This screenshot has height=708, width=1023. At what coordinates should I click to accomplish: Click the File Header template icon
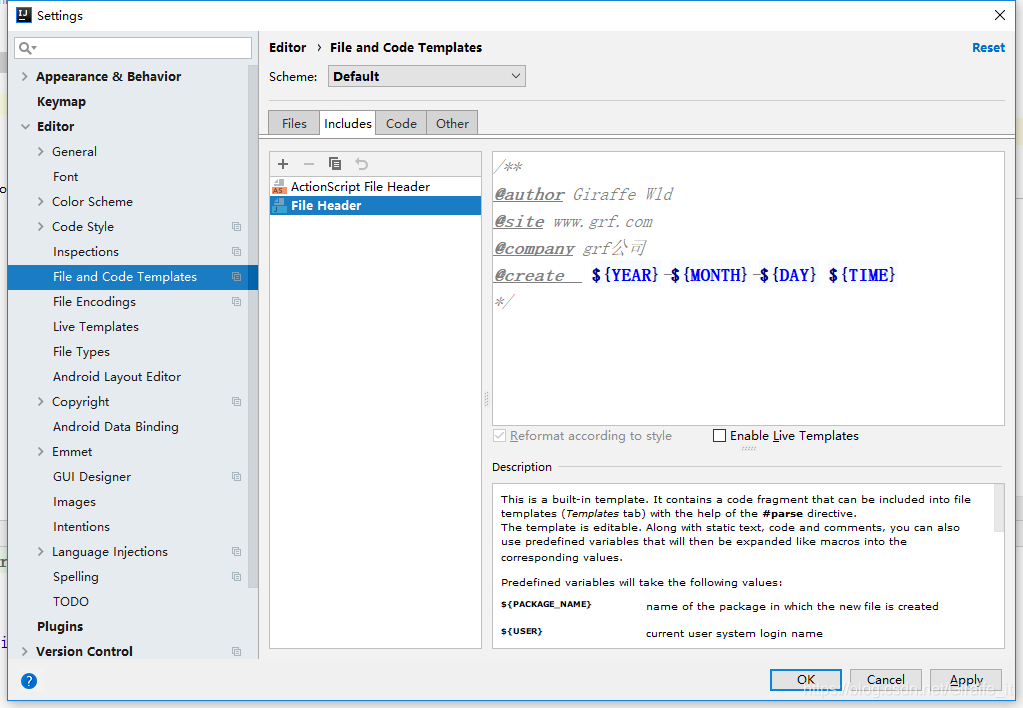(279, 206)
